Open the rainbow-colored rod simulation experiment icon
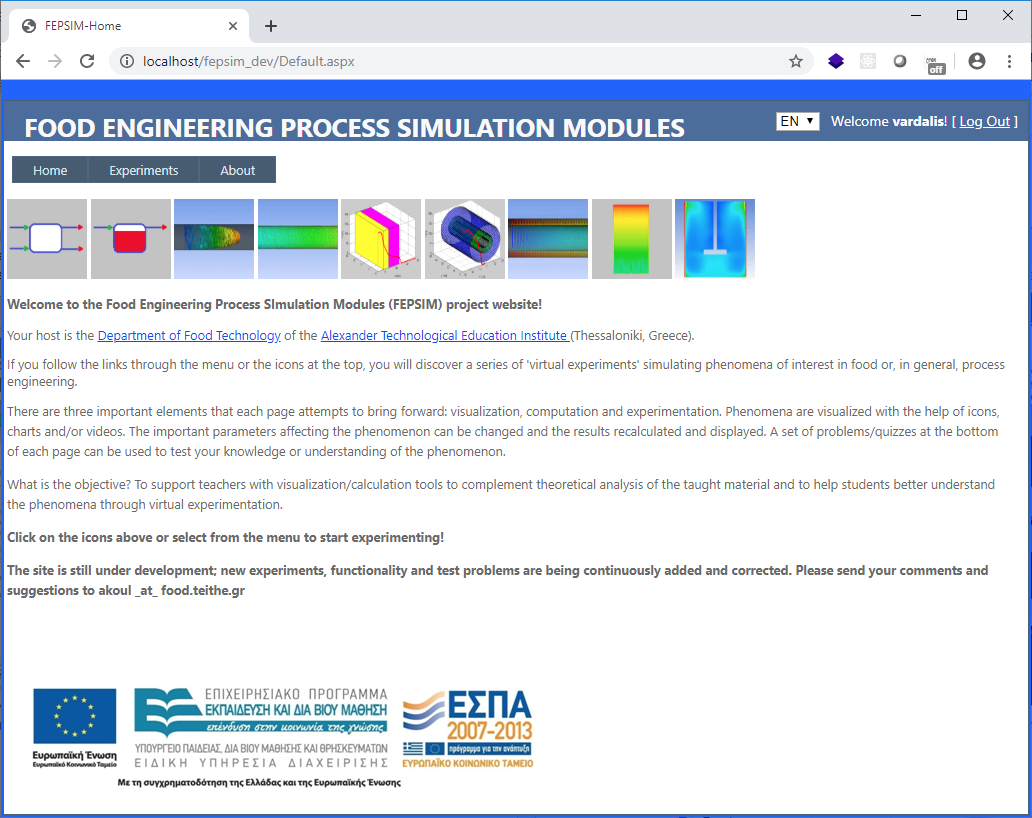Image resolution: width=1032 pixels, height=818 pixels. tap(213, 238)
